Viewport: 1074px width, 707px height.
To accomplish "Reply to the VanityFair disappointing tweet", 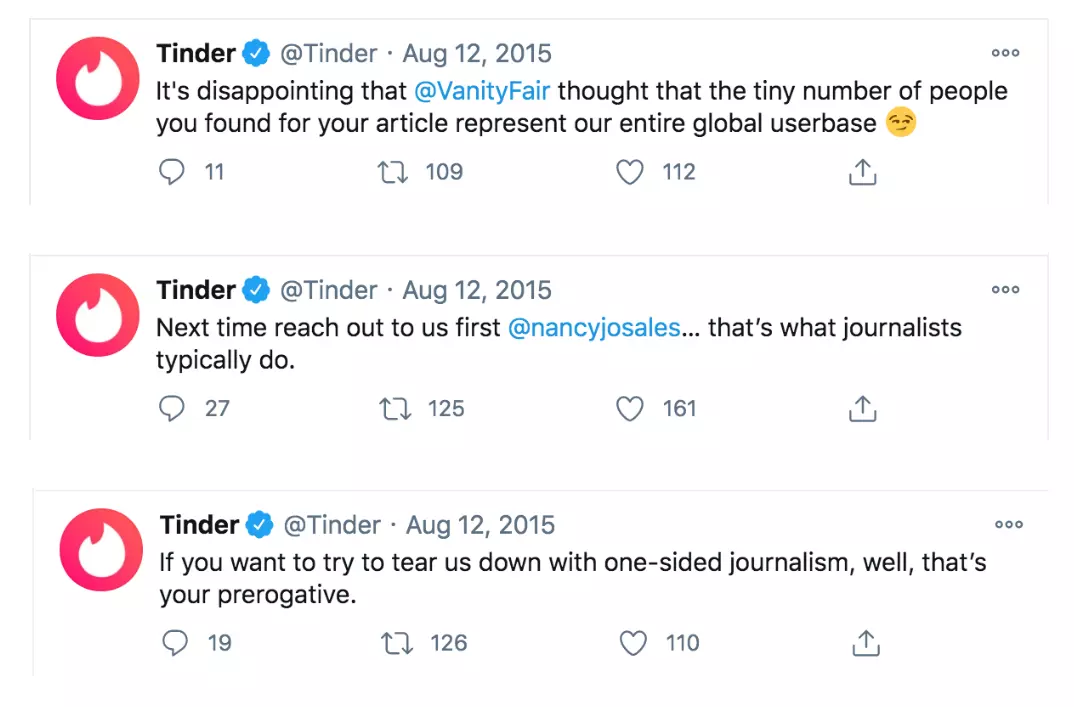I will tap(172, 172).
